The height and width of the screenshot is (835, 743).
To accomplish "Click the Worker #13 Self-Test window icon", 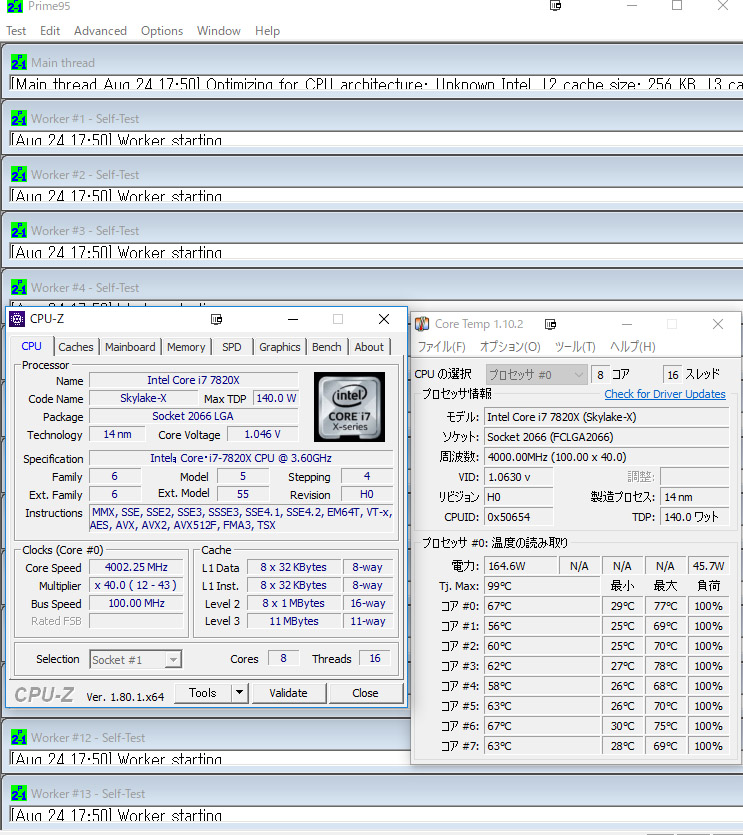I will point(19,793).
